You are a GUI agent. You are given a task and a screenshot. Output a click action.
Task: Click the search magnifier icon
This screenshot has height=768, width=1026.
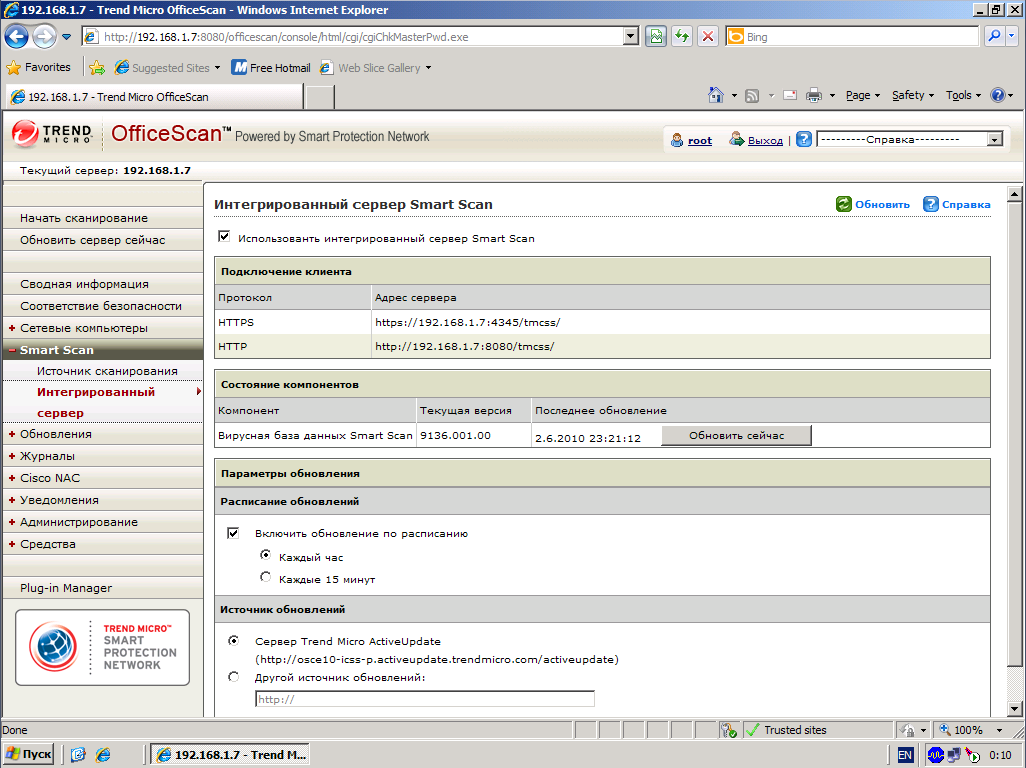coord(994,37)
